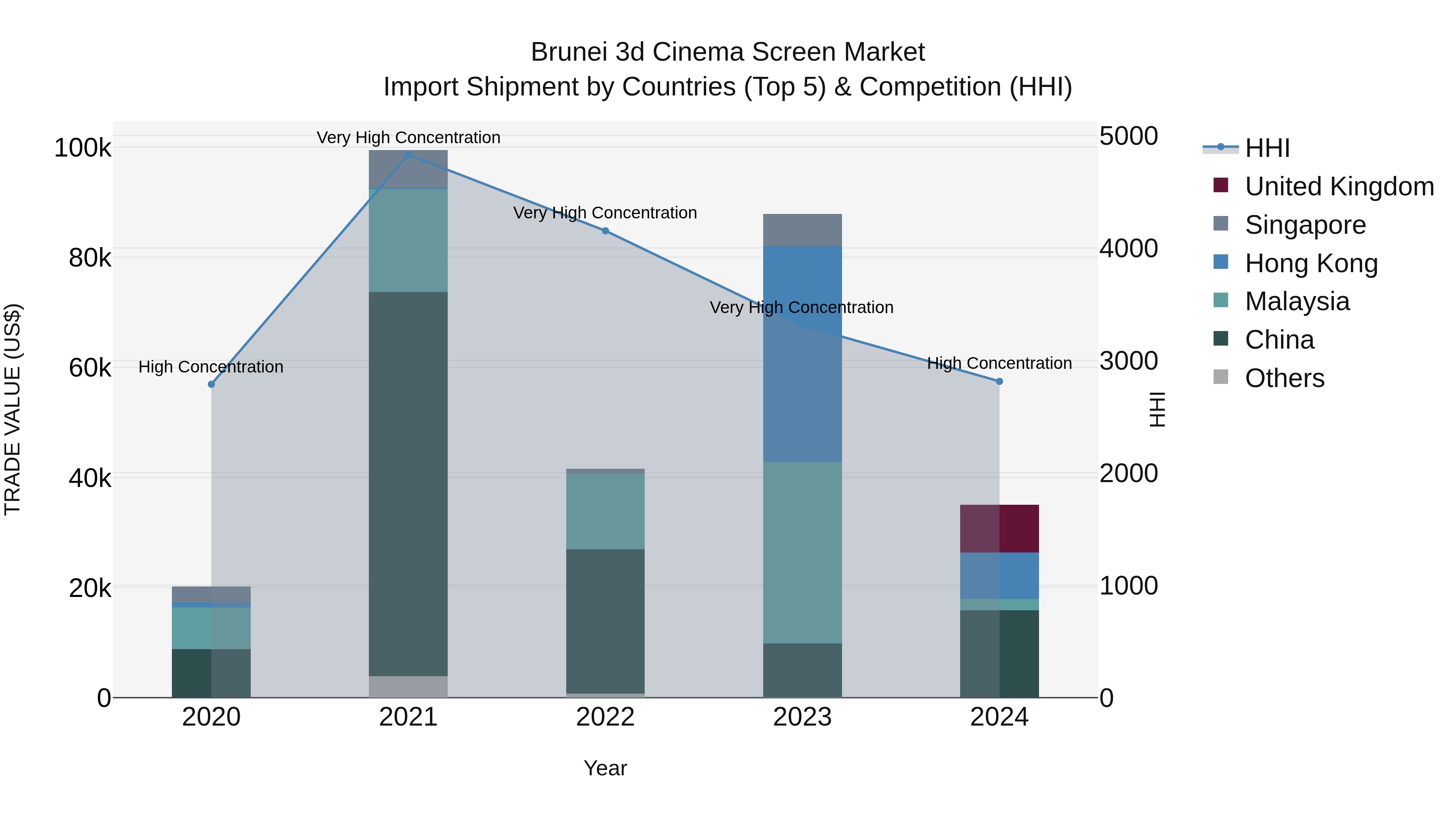Click the United Kingdom maroon color swatch
Image resolution: width=1456 pixels, height=819 pixels.
[x=1221, y=185]
